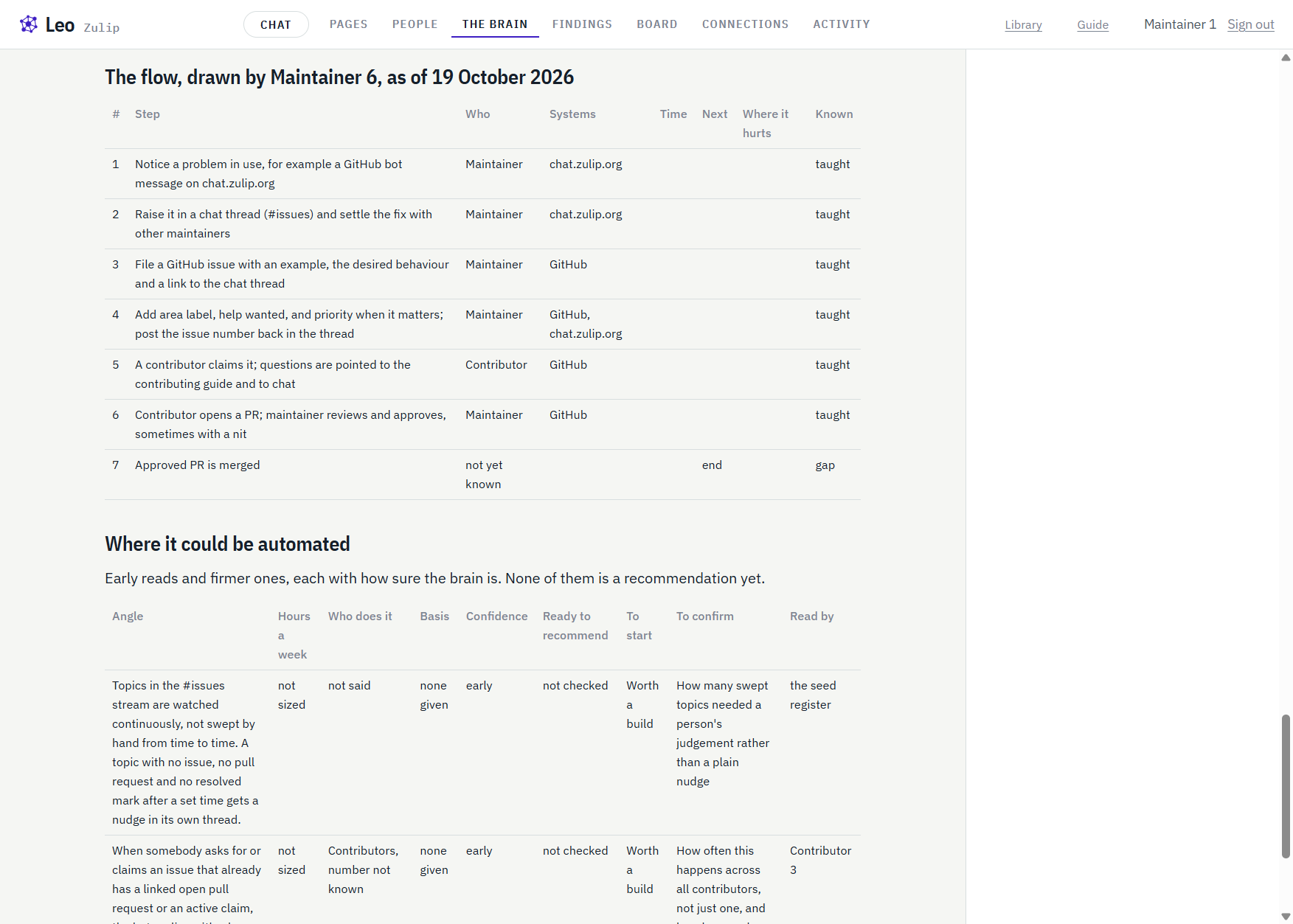Go to the BOARD tab
This screenshot has height=924, width=1293.
tap(657, 24)
